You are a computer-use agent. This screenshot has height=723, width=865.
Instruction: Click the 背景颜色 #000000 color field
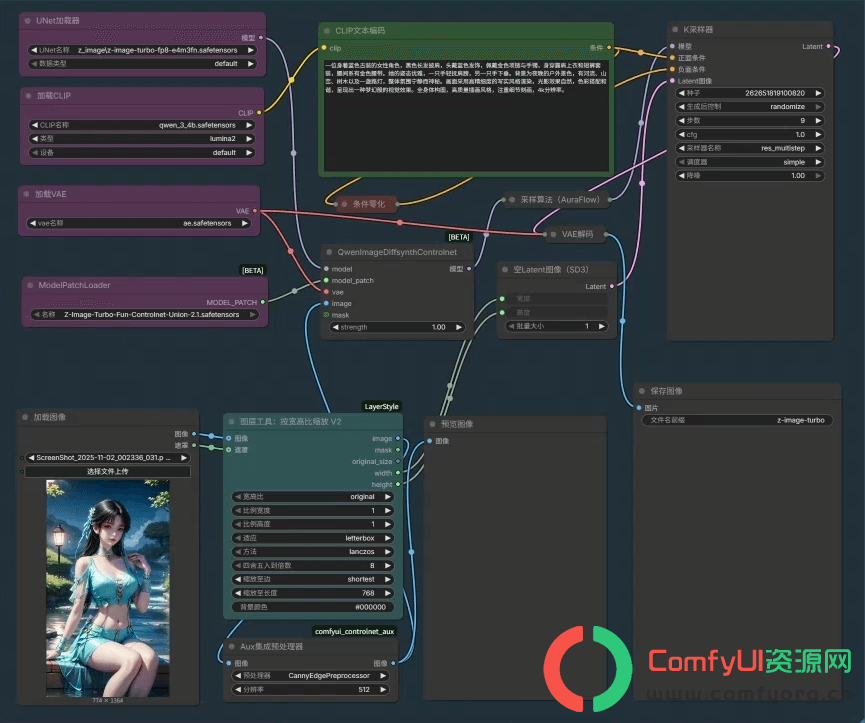click(x=312, y=607)
